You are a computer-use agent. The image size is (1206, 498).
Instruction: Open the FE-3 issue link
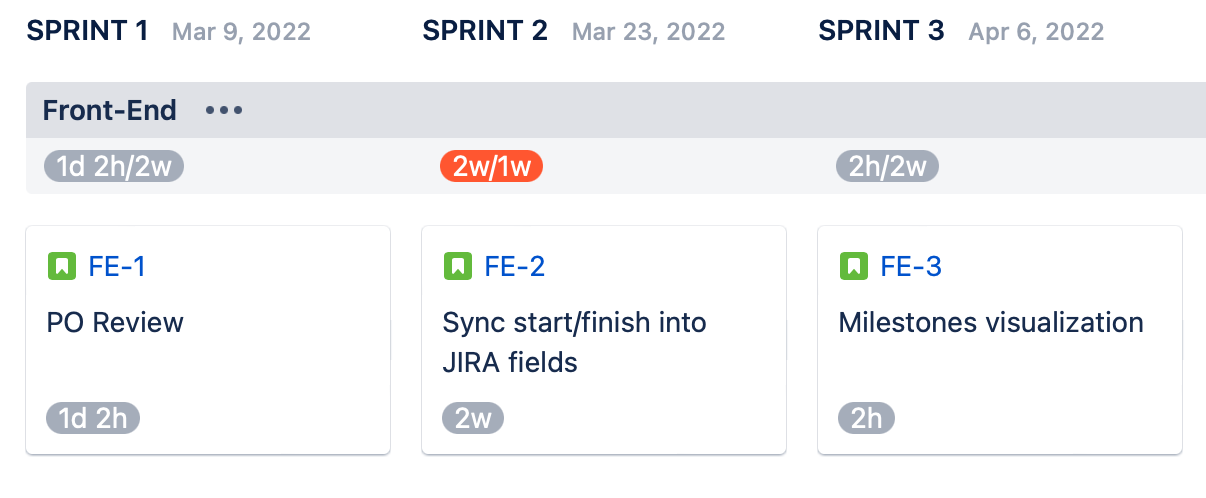click(910, 267)
